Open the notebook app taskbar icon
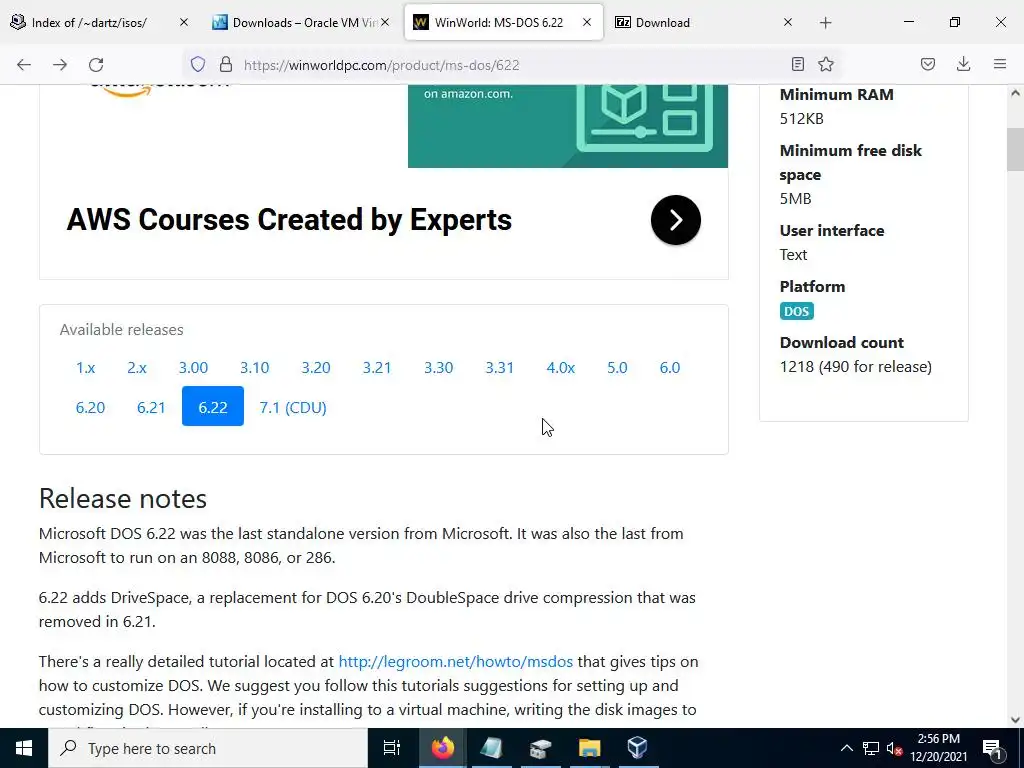The height and width of the screenshot is (768, 1024). click(492, 748)
